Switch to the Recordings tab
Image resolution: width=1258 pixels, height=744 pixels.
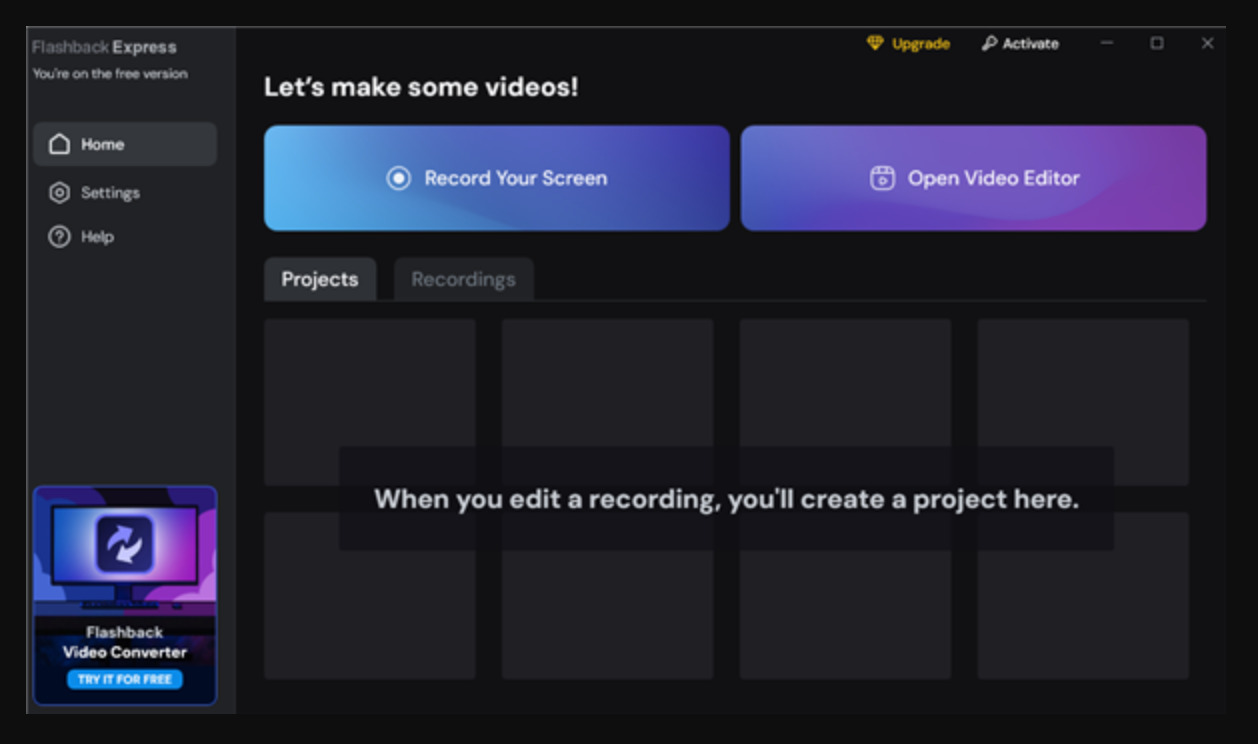463,279
